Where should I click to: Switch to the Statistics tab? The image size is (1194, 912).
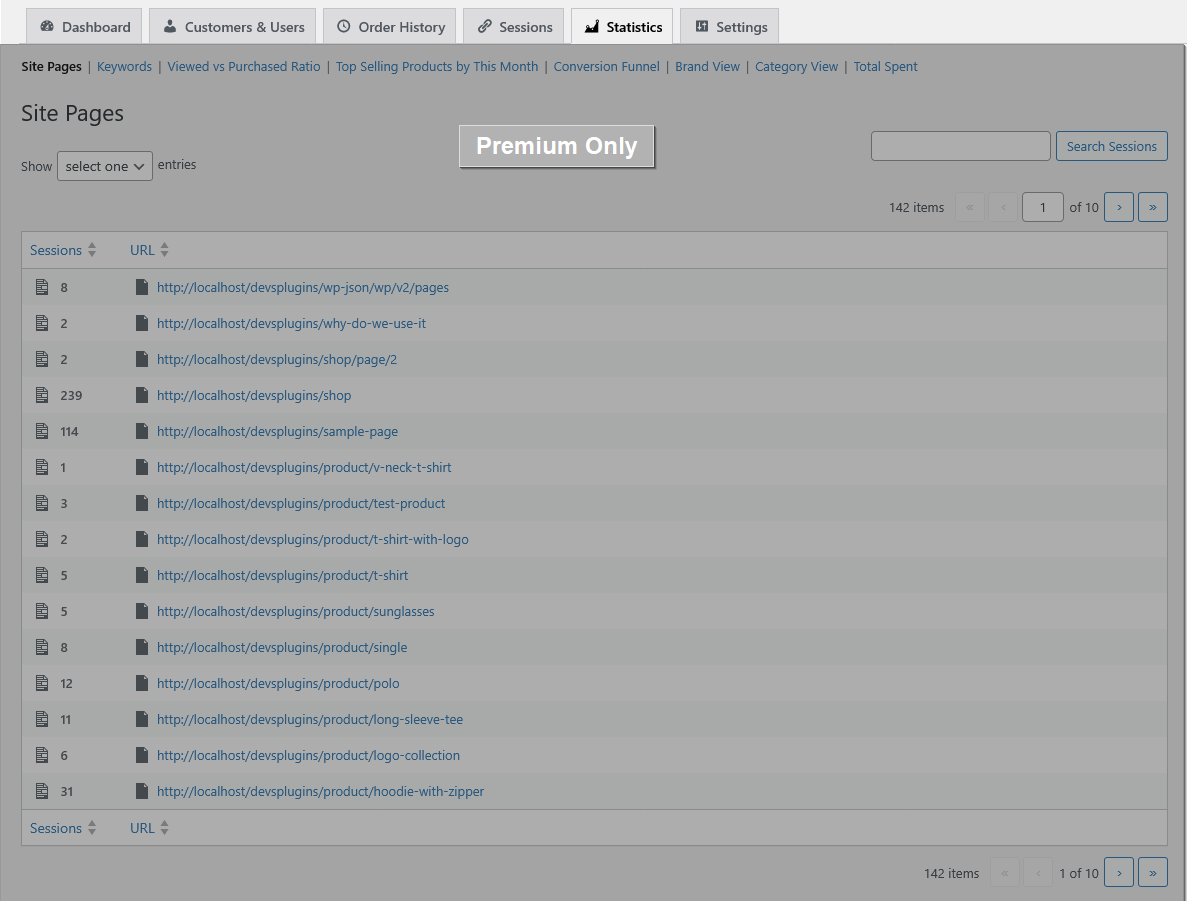[x=621, y=27]
